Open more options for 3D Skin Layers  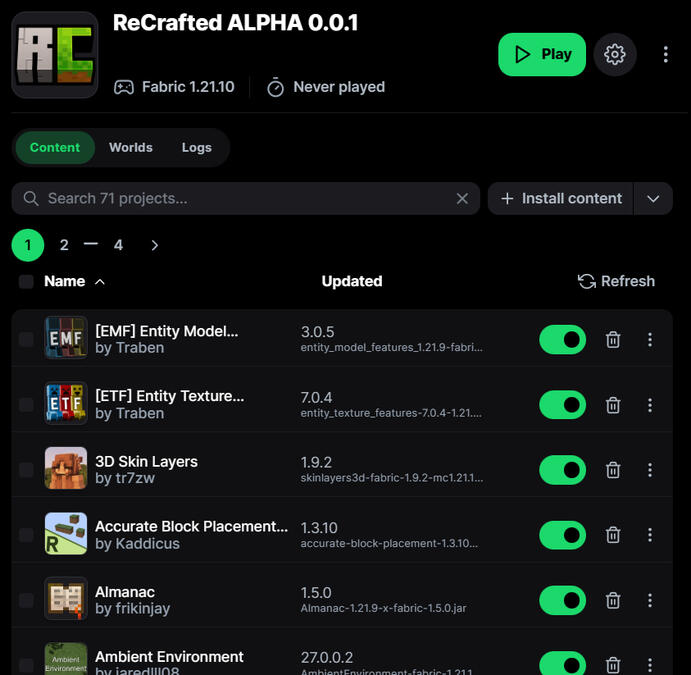pos(650,470)
